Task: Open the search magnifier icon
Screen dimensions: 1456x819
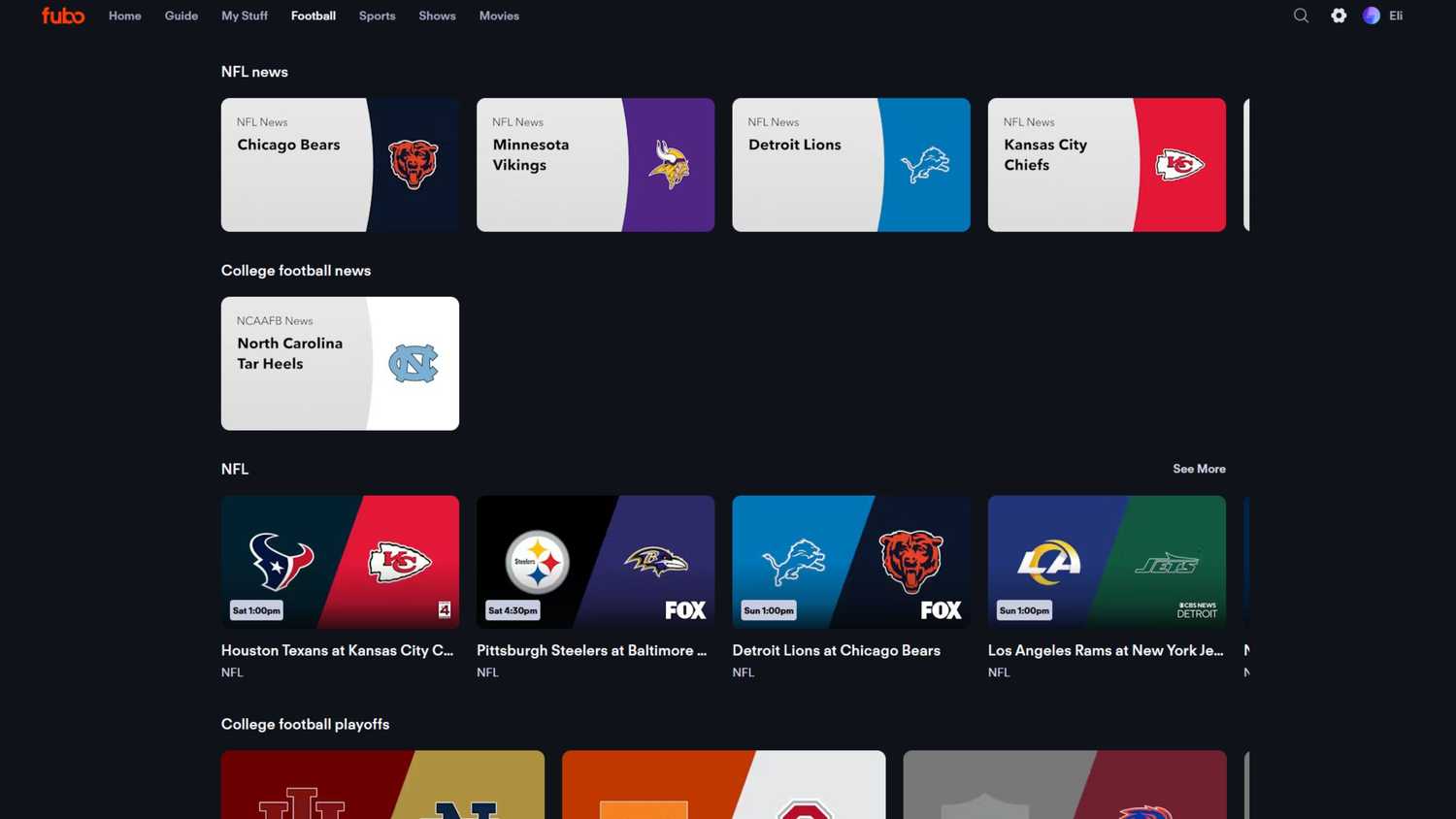Action: pyautogui.click(x=1301, y=16)
